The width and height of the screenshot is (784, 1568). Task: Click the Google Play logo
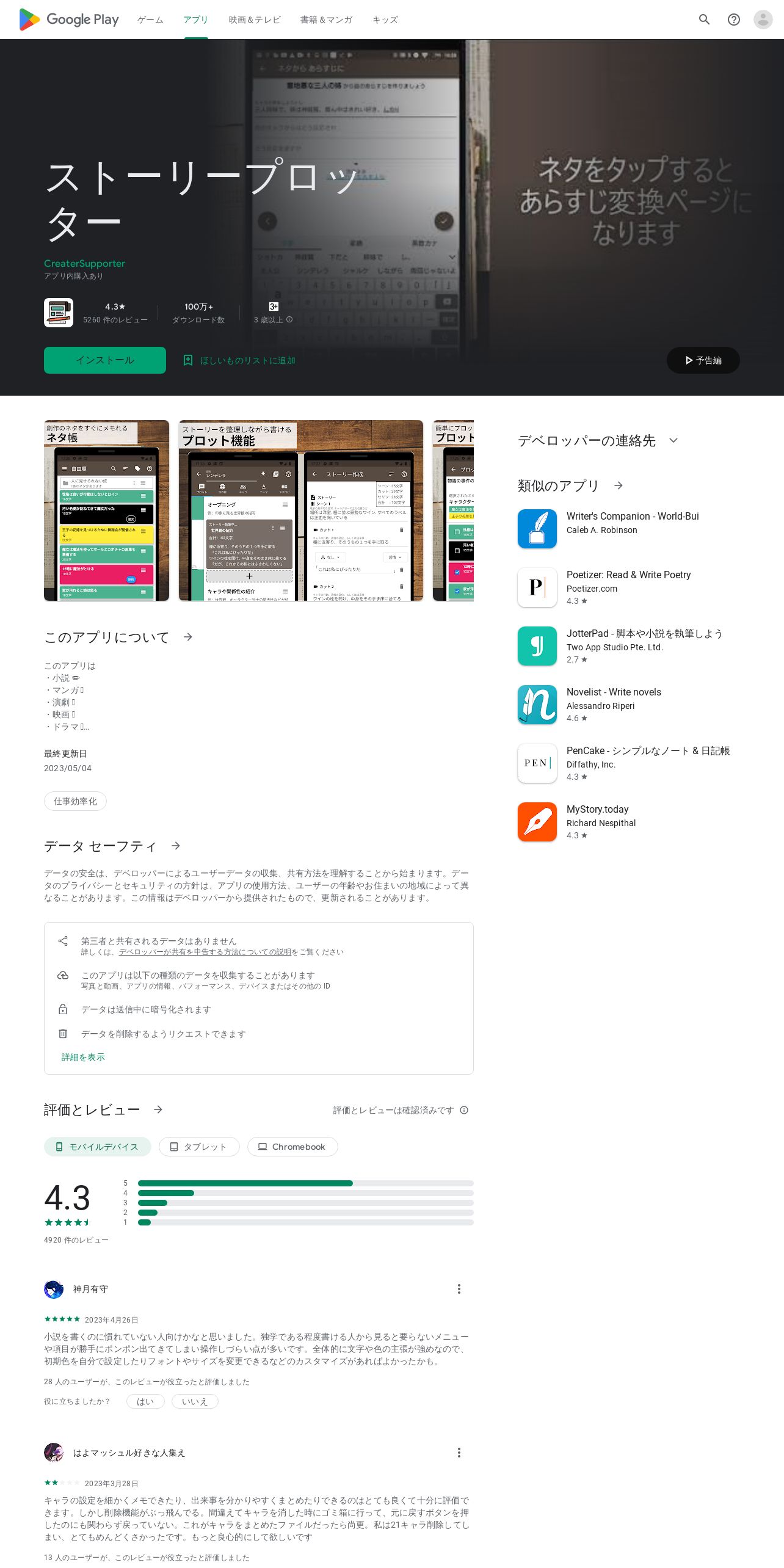[x=68, y=20]
